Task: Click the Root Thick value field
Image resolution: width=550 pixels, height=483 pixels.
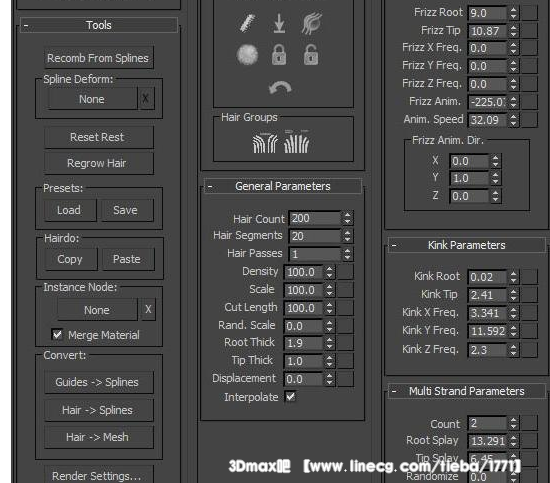Action: pos(303,343)
